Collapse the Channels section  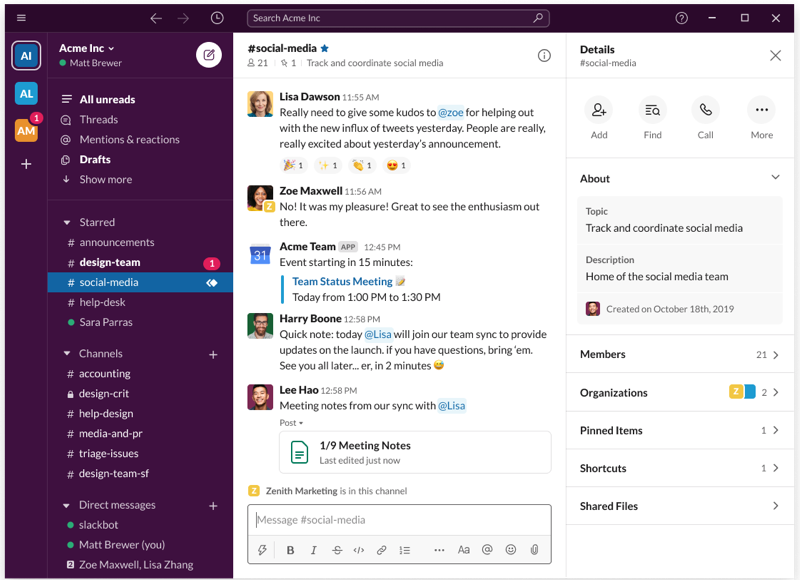point(67,354)
